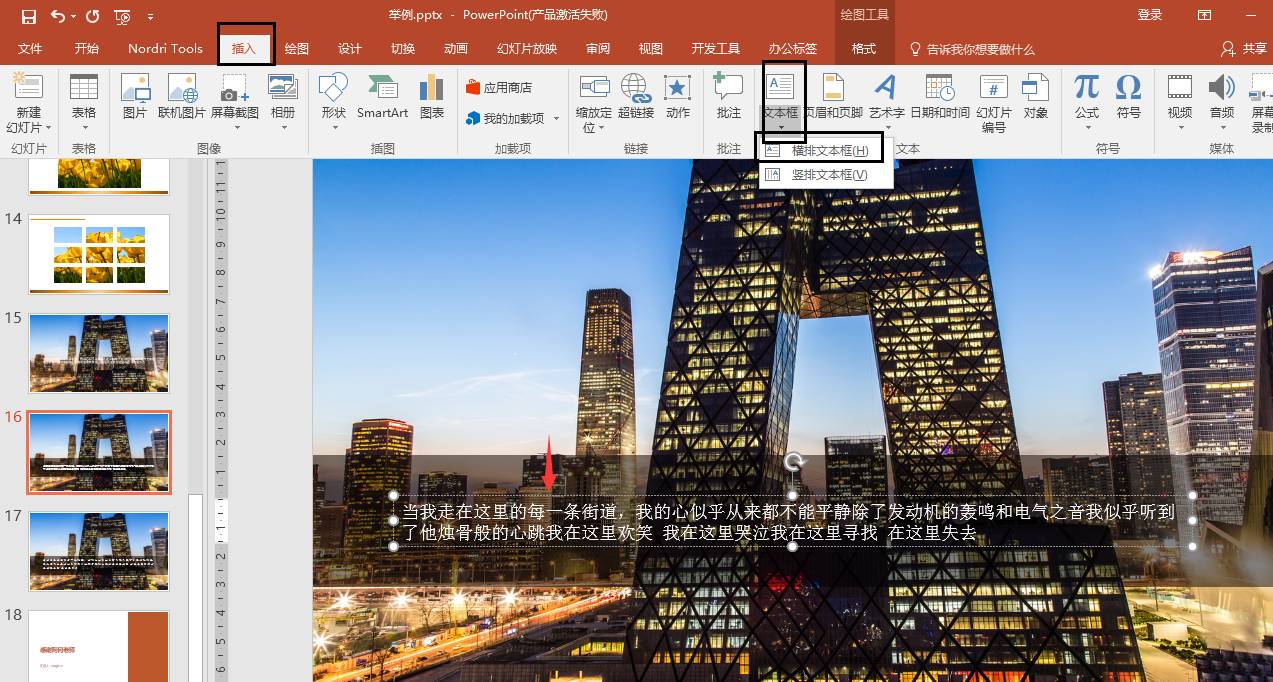Click the 缩放定位 zoom tool
This screenshot has width=1273, height=682.
[x=594, y=103]
